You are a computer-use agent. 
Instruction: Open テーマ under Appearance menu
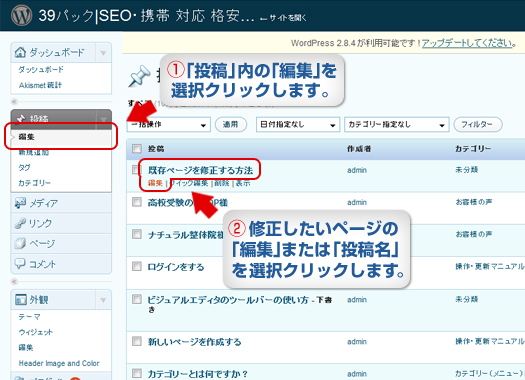click(29, 317)
